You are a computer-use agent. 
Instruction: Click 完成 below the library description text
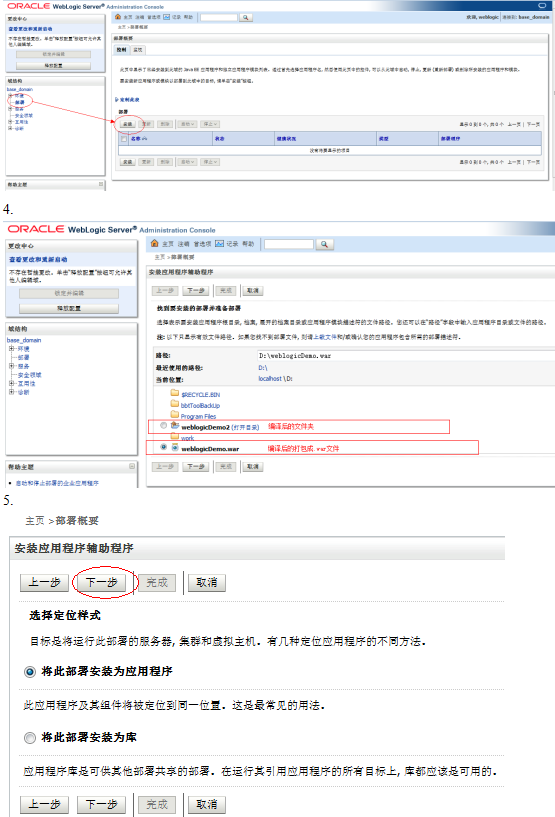(x=157, y=804)
